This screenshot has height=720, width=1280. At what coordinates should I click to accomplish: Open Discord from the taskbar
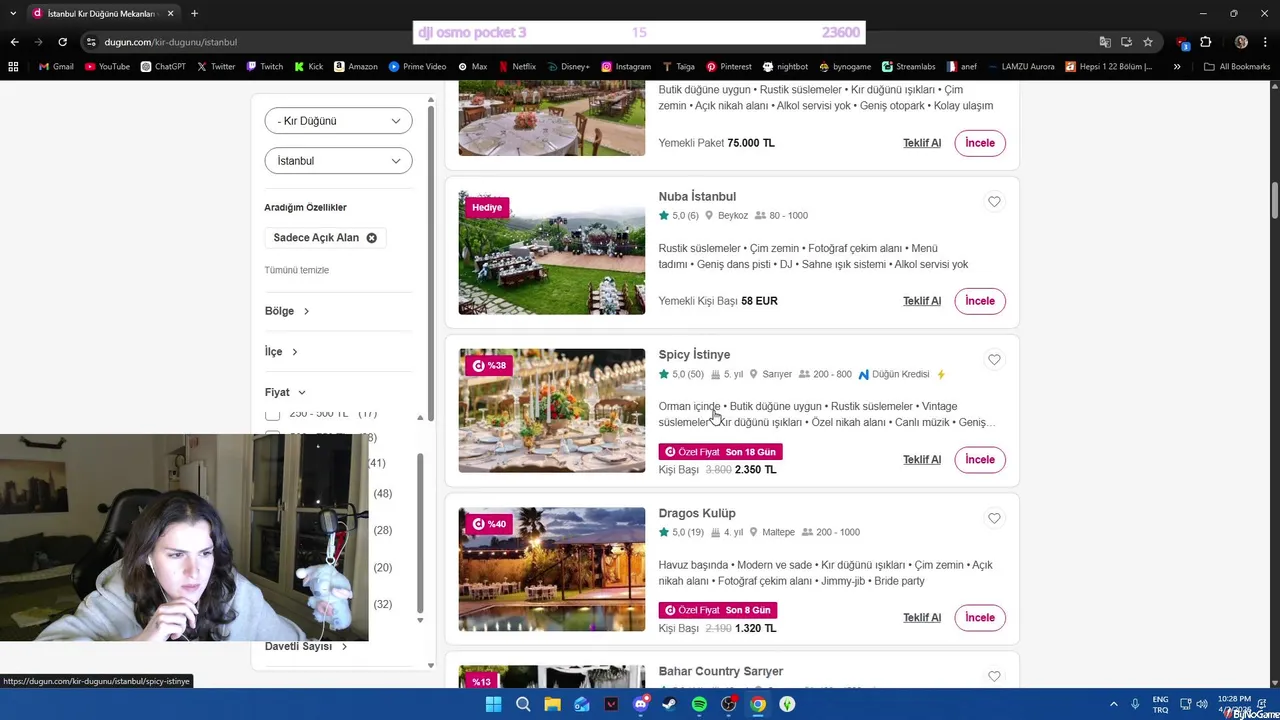(x=641, y=704)
